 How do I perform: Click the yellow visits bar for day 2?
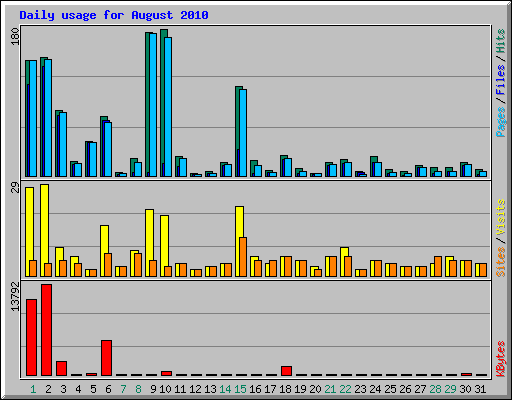45,230
